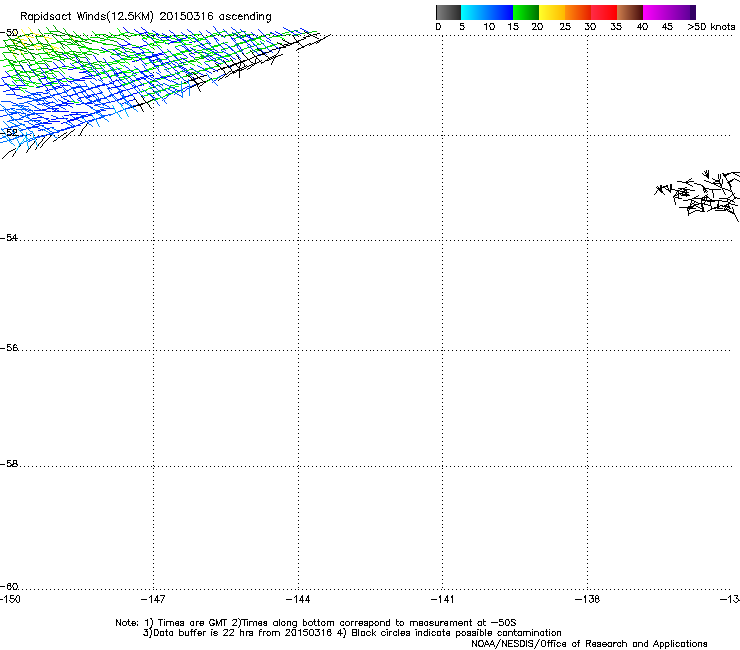Click the '>50 knots' legend label
Image resolution: width=740 pixels, height=650 pixels.
(x=711, y=27)
